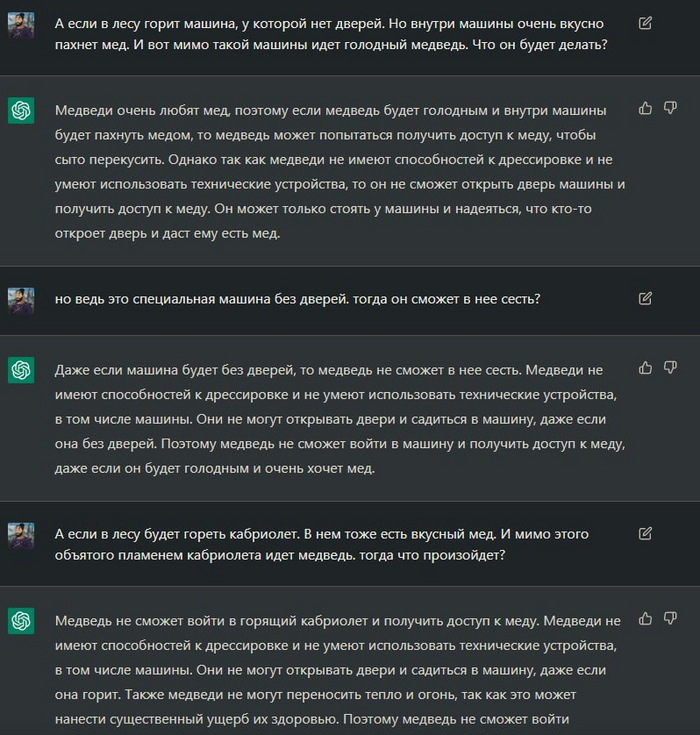Click the user text "но ведь это специальная машина без дверей"
Screen dimensions: 700x735
298,298
